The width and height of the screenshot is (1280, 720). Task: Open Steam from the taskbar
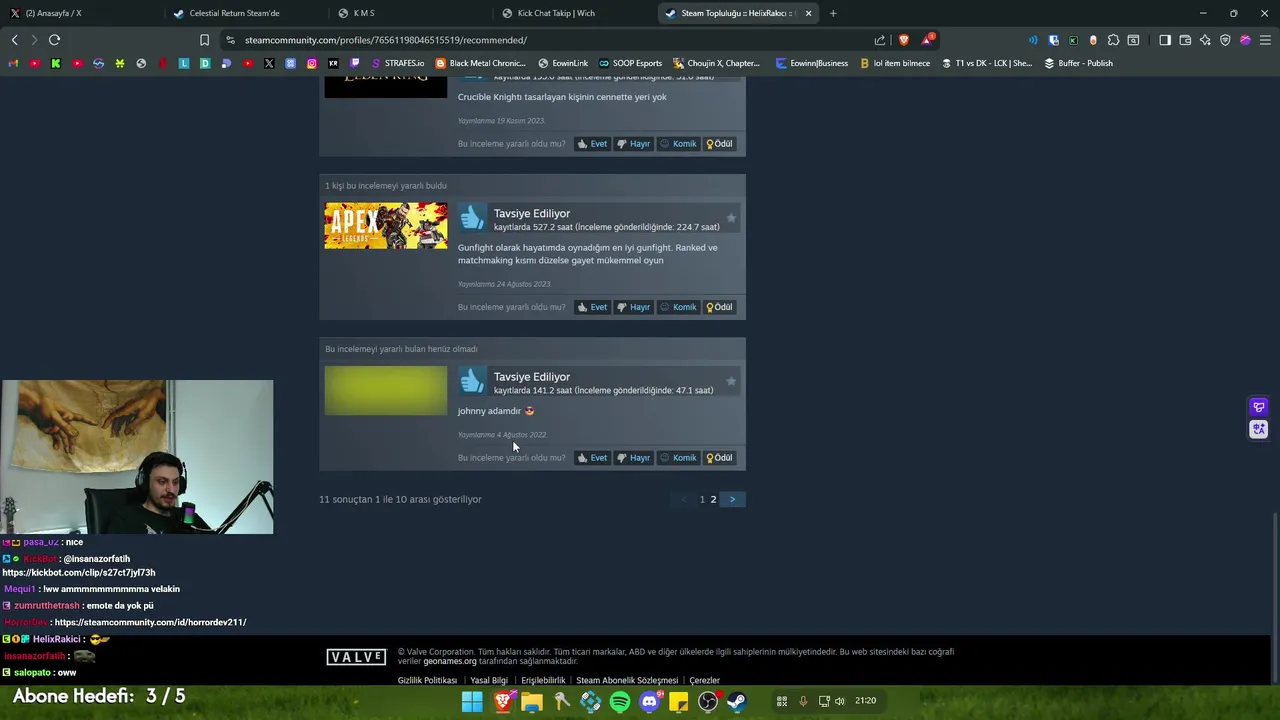coord(737,701)
